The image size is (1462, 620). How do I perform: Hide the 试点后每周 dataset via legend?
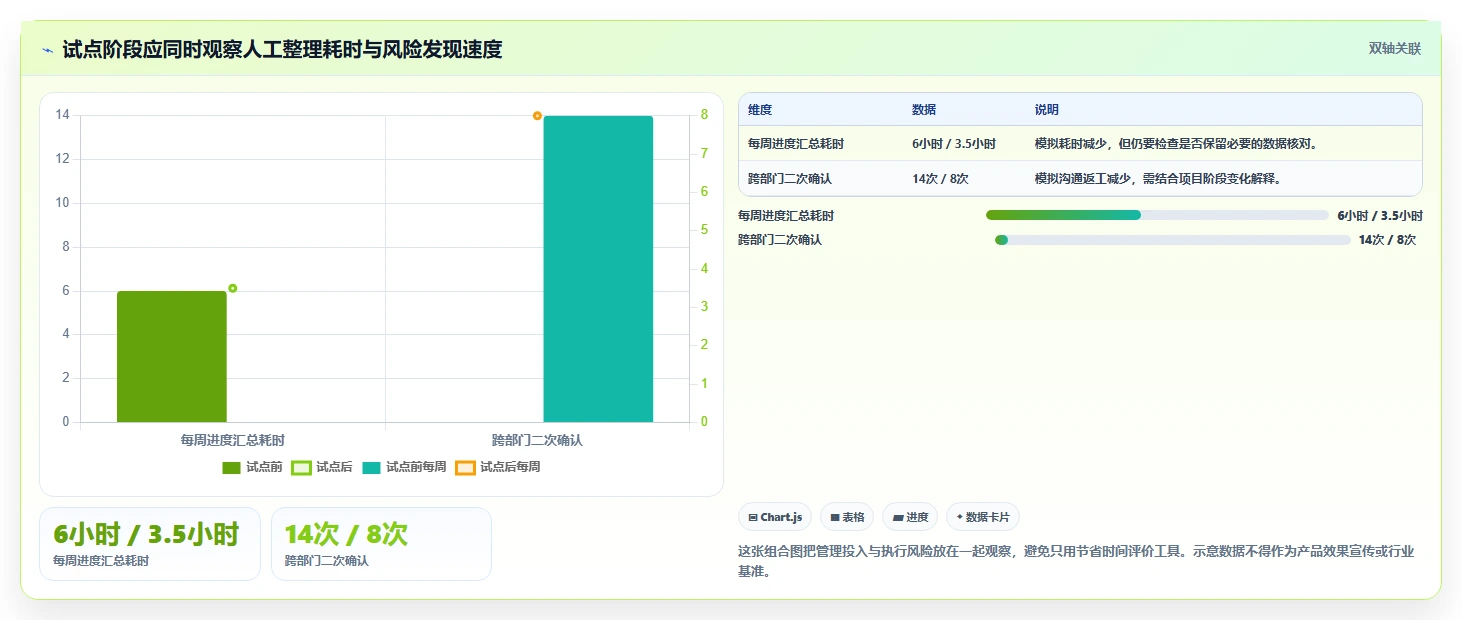pos(498,467)
